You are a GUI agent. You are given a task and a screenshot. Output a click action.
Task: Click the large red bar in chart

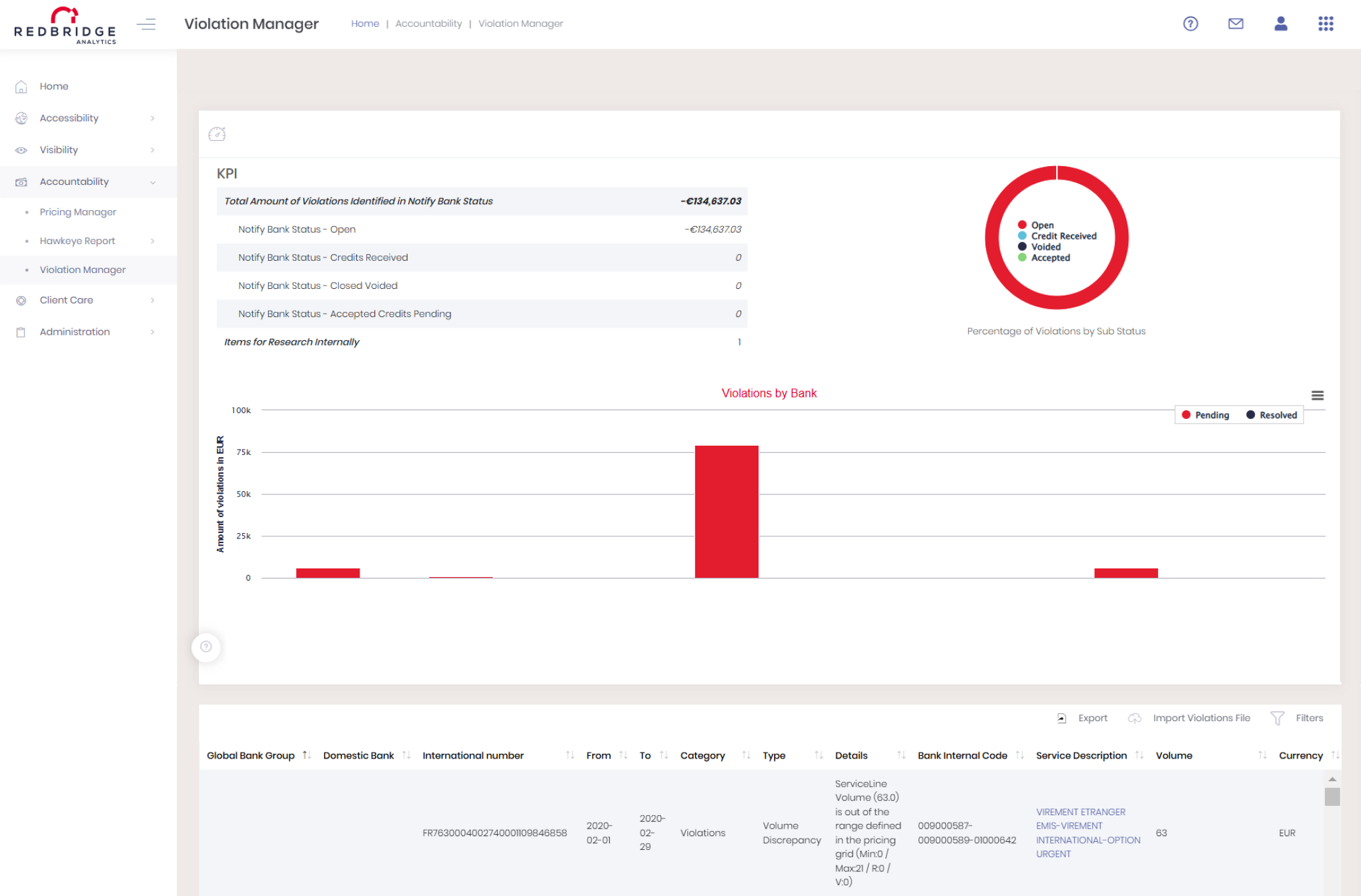[727, 511]
